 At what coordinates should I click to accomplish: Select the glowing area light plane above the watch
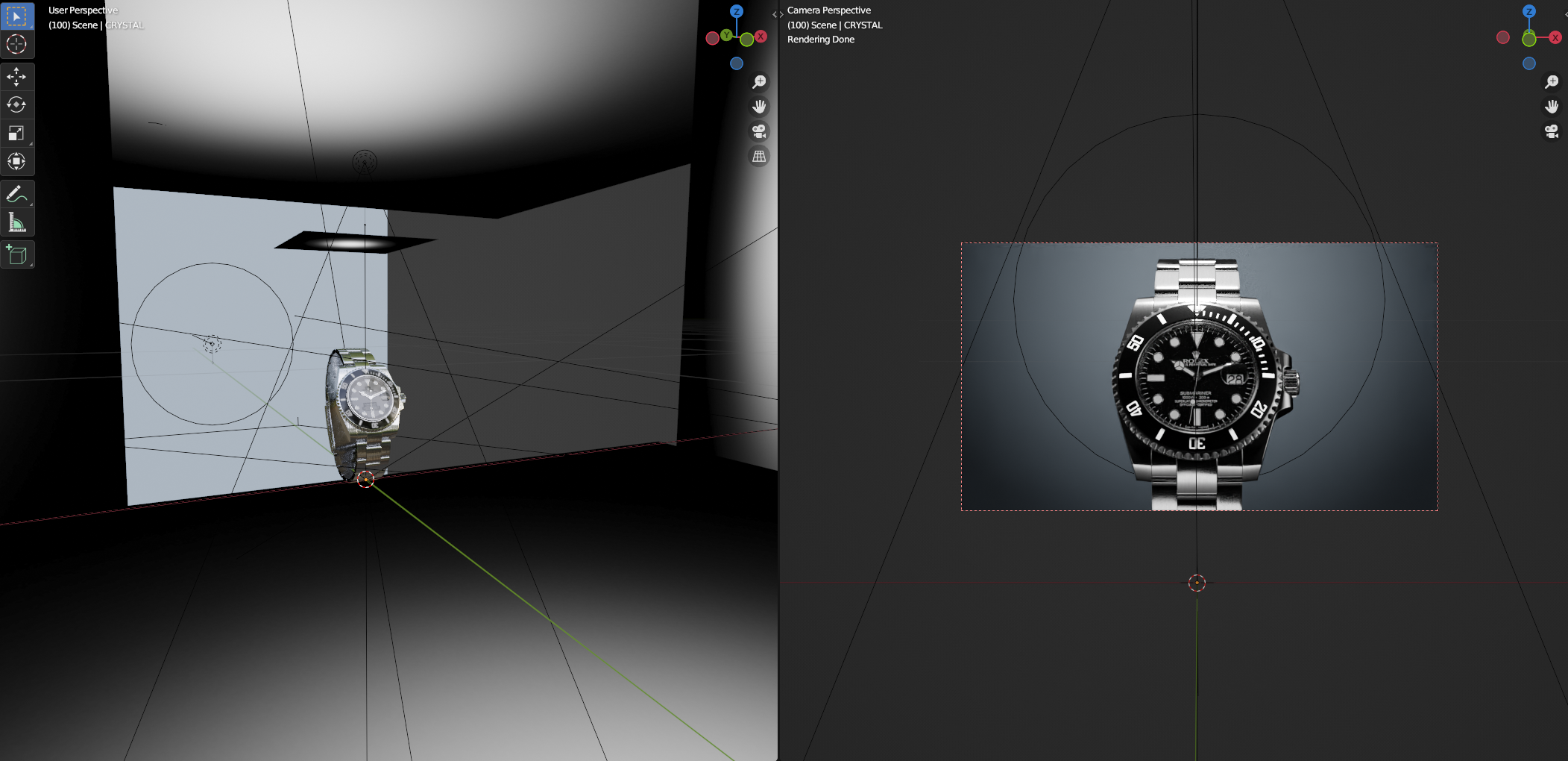click(x=355, y=242)
